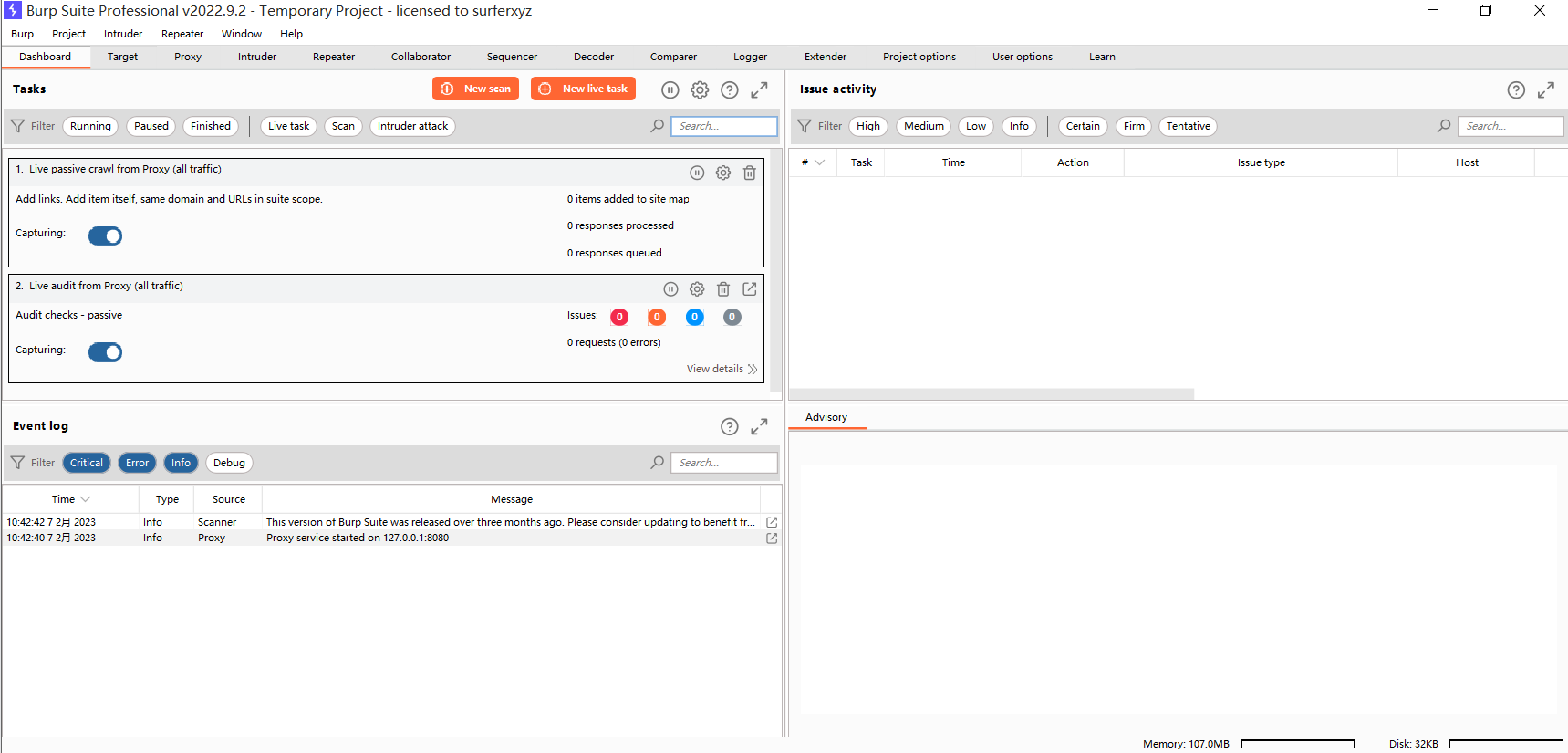This screenshot has height=753, width=1568.
Task: Select the Advisory tab
Action: pyautogui.click(x=826, y=417)
